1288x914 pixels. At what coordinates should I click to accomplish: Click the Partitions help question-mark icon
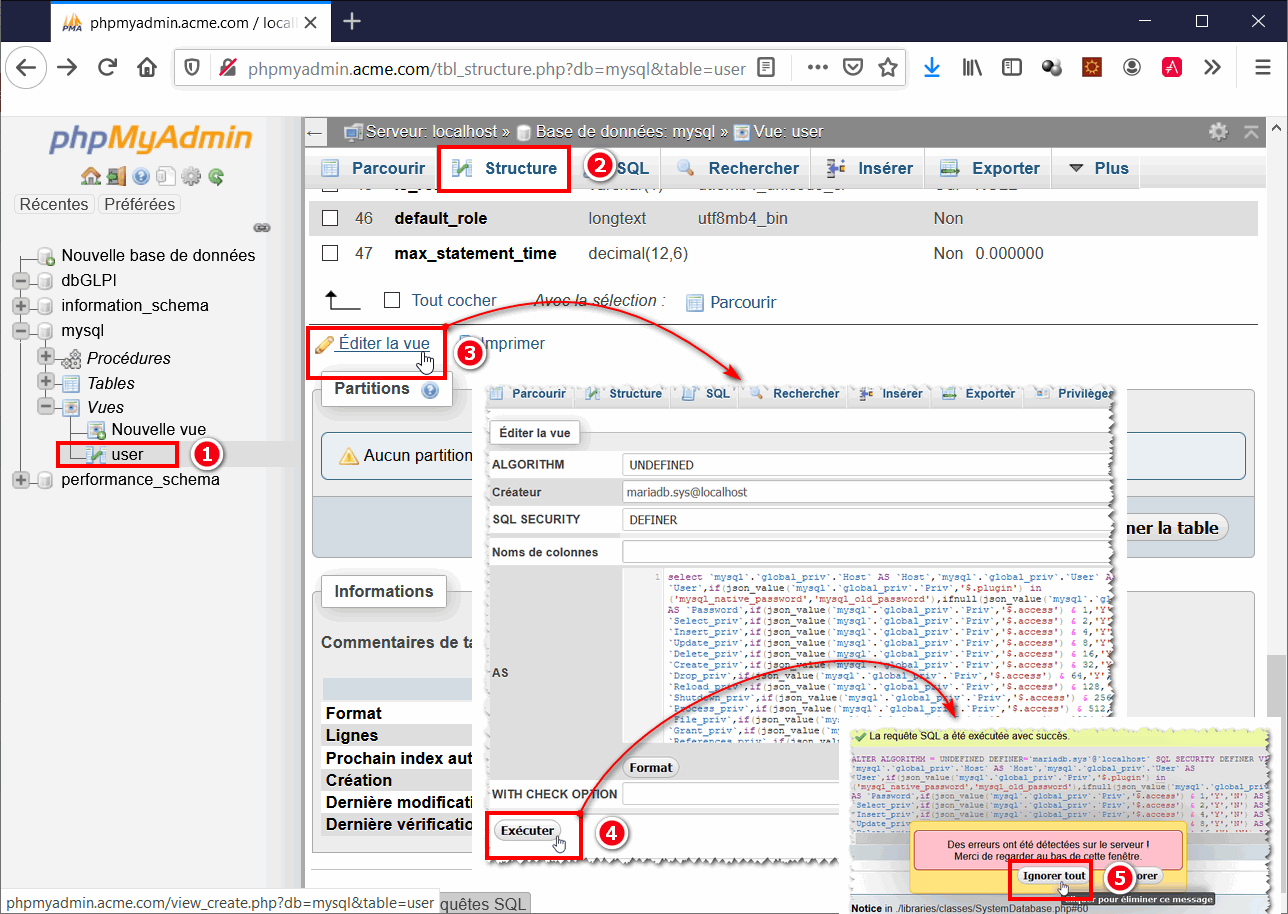pyautogui.click(x=430, y=389)
